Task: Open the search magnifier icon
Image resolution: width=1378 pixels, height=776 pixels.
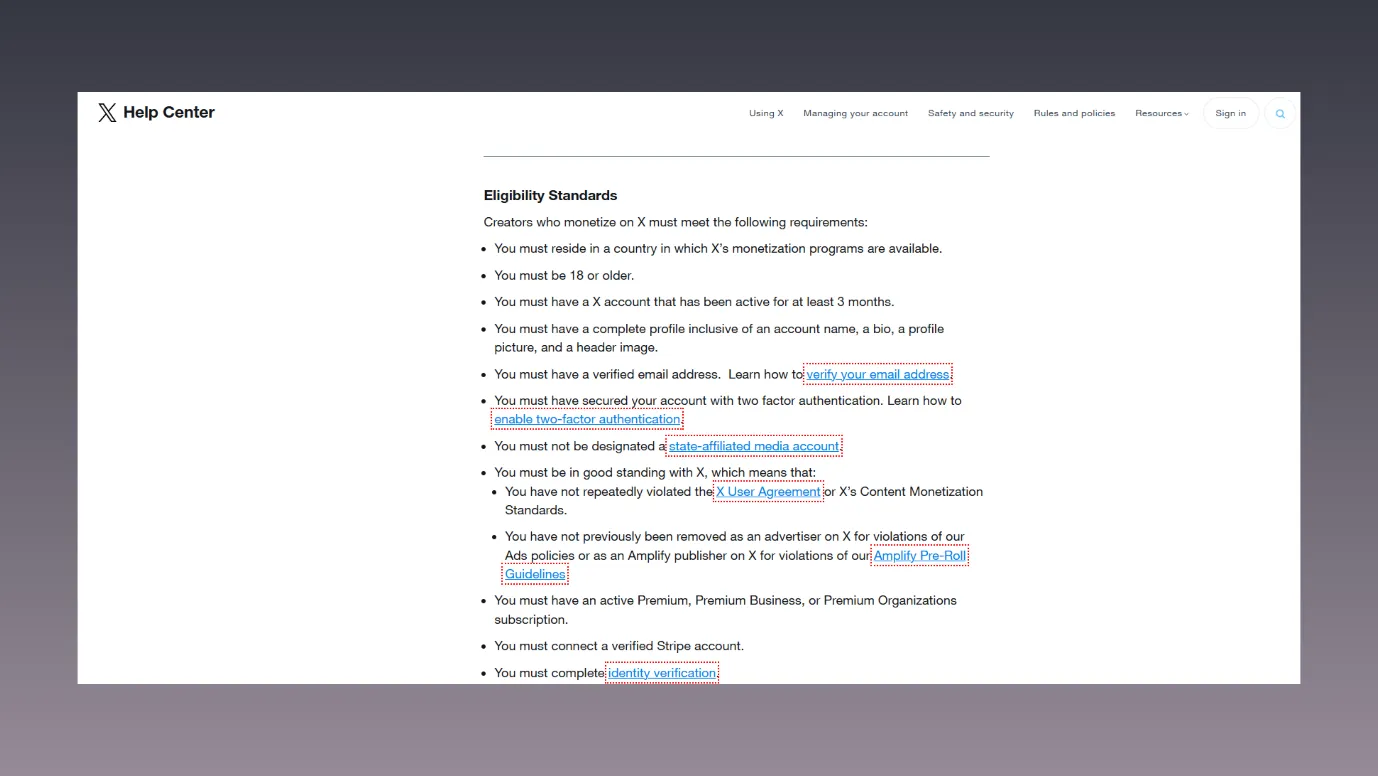Action: coord(1280,114)
